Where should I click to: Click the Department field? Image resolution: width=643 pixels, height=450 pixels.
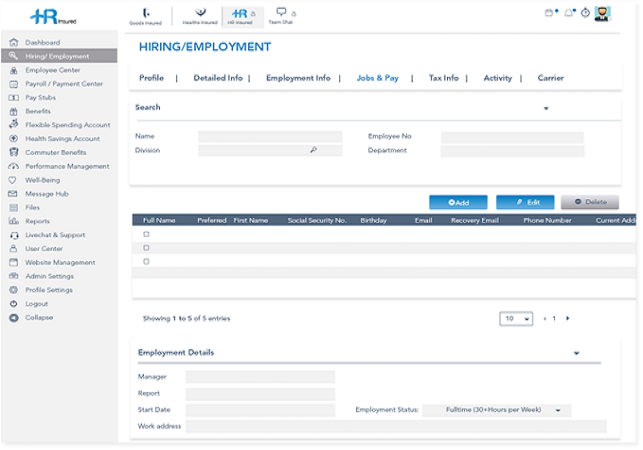pos(513,151)
